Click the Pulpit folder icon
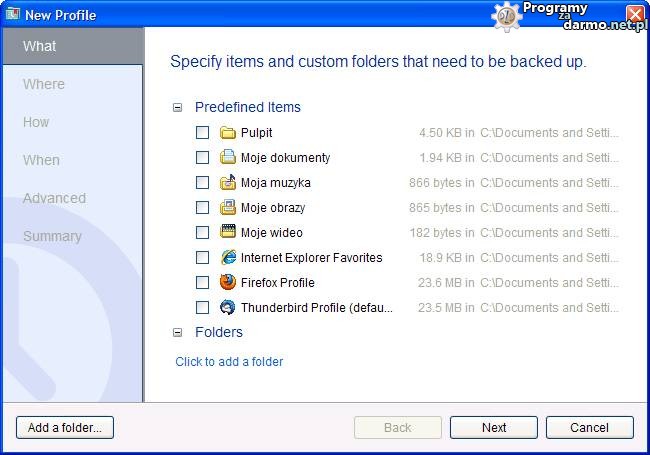This screenshot has height=455, width=650. click(228, 133)
